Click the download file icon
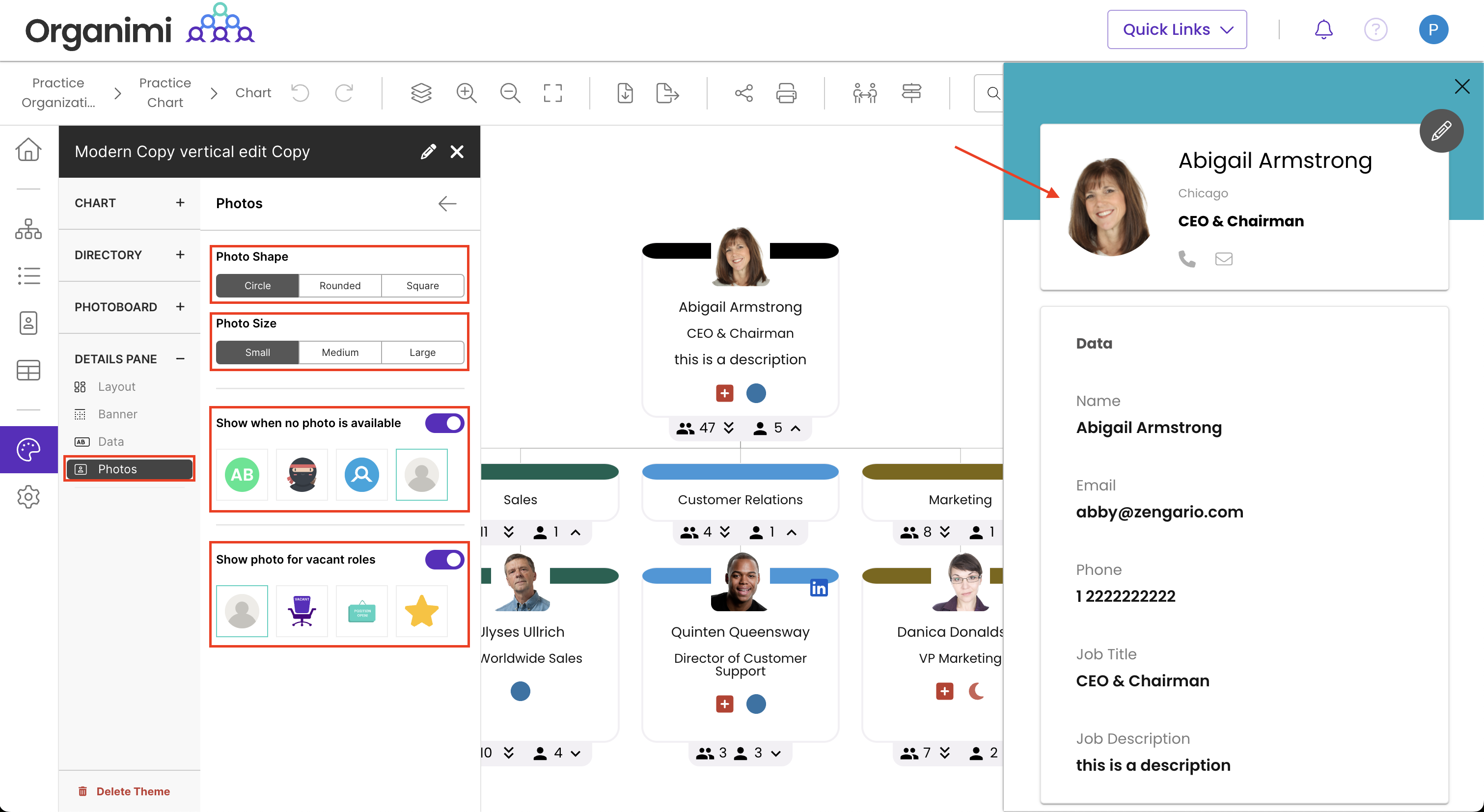This screenshot has width=1484, height=812. point(625,93)
